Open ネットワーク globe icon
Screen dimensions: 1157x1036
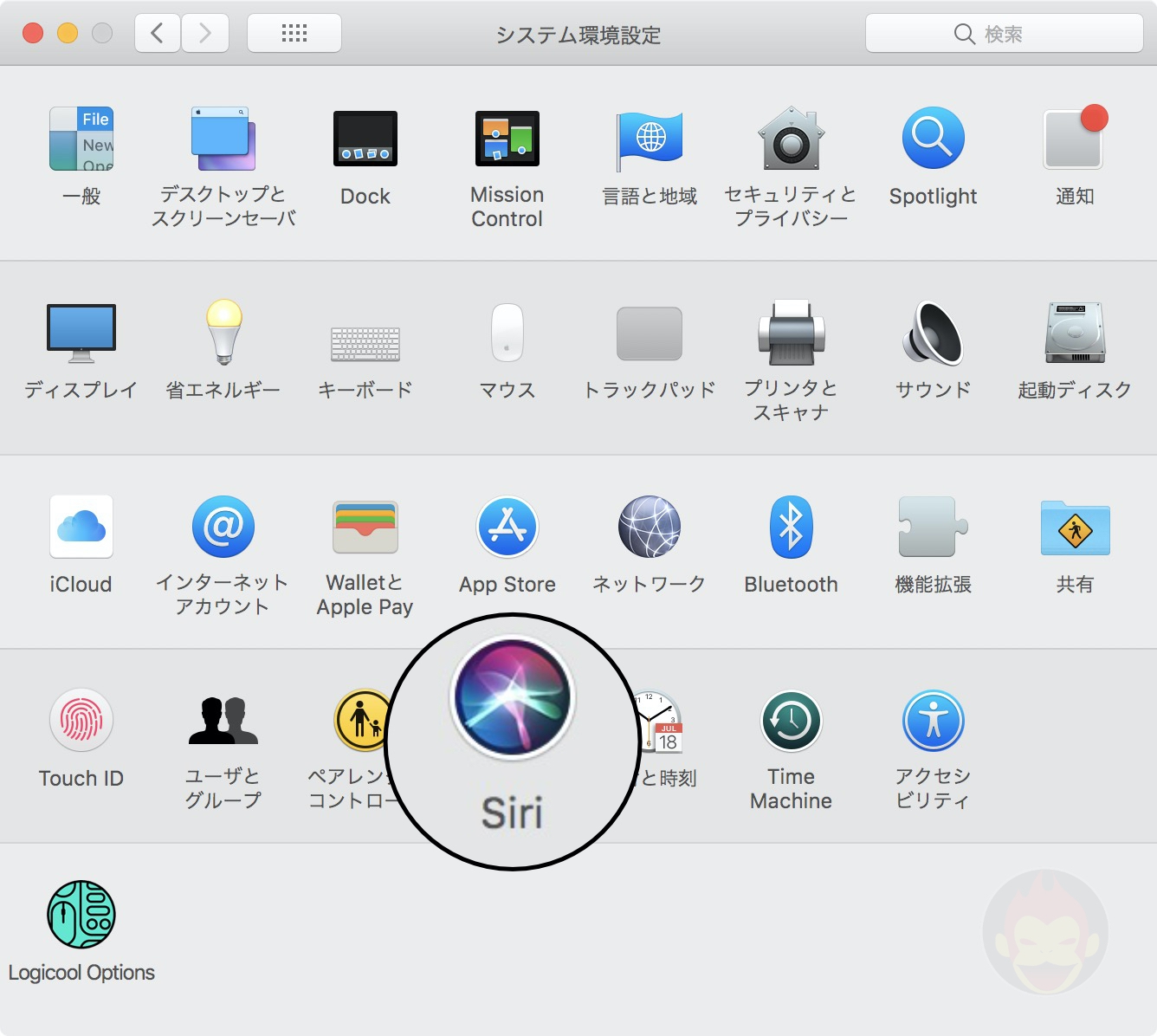650,527
